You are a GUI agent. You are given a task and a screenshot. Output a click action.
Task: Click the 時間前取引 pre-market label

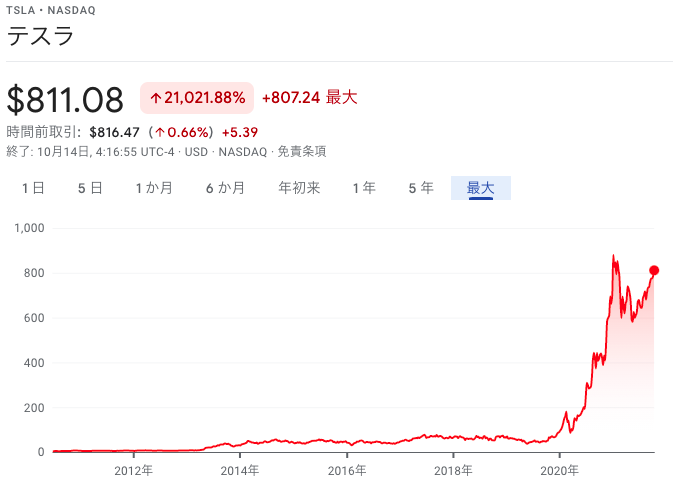tap(43, 132)
